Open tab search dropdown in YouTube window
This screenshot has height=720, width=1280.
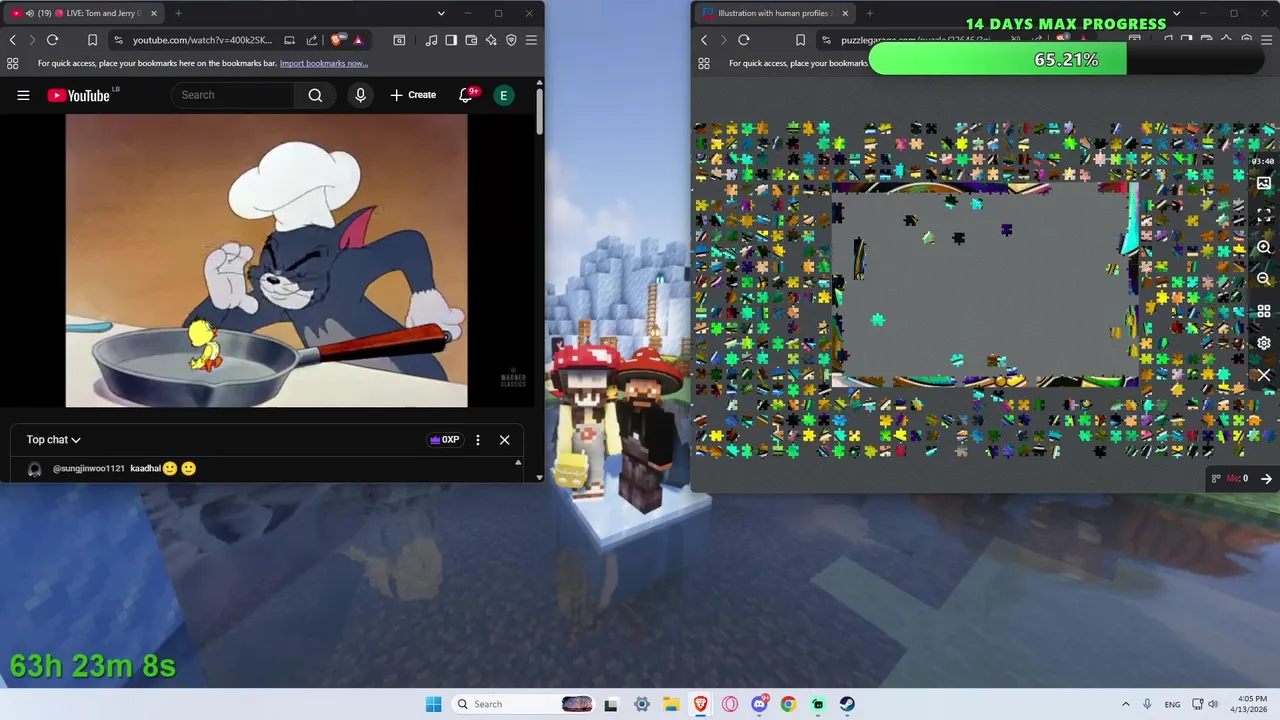point(441,13)
